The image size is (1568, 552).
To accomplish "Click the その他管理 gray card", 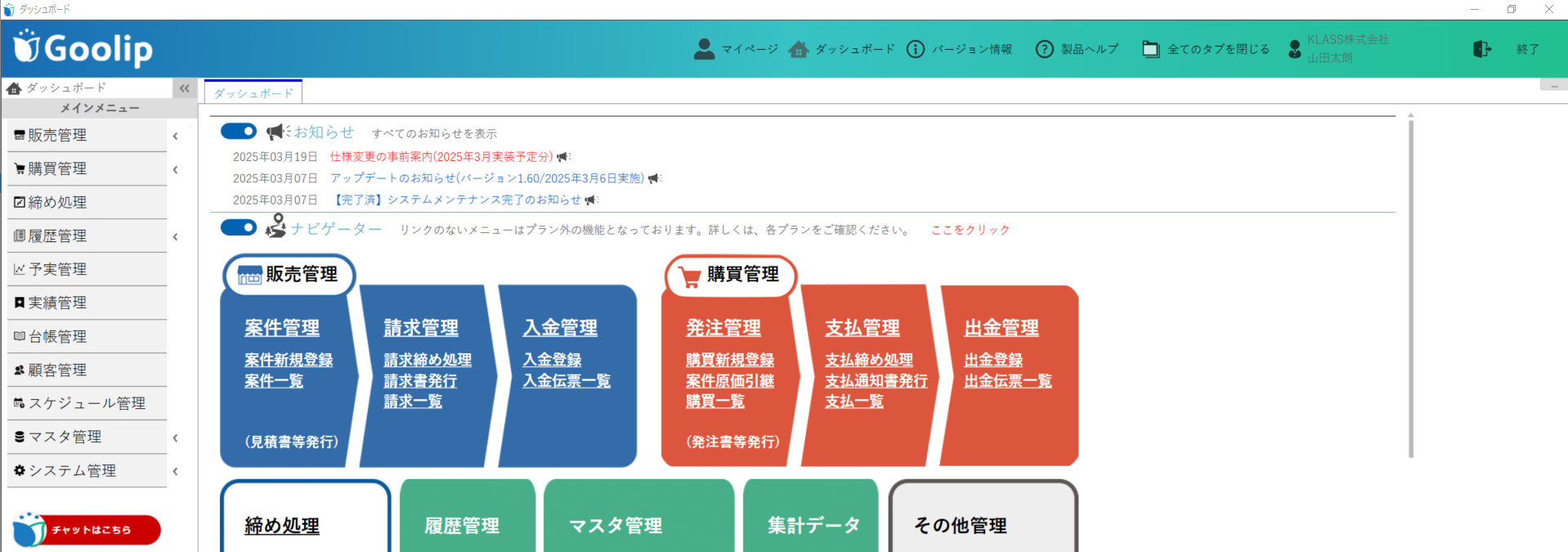I will [983, 516].
